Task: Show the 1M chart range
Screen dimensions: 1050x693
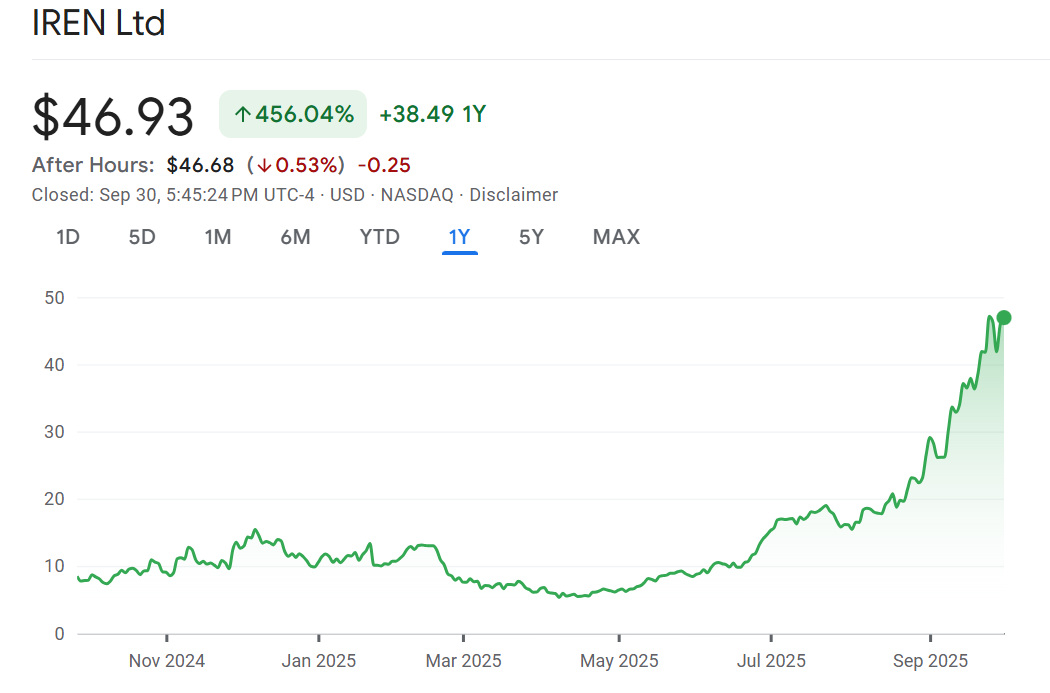Action: tap(218, 237)
